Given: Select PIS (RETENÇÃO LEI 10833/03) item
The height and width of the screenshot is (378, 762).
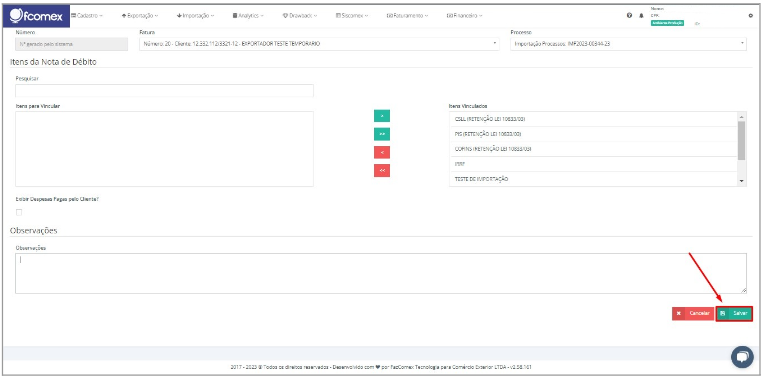Looking at the screenshot, I should (593, 134).
